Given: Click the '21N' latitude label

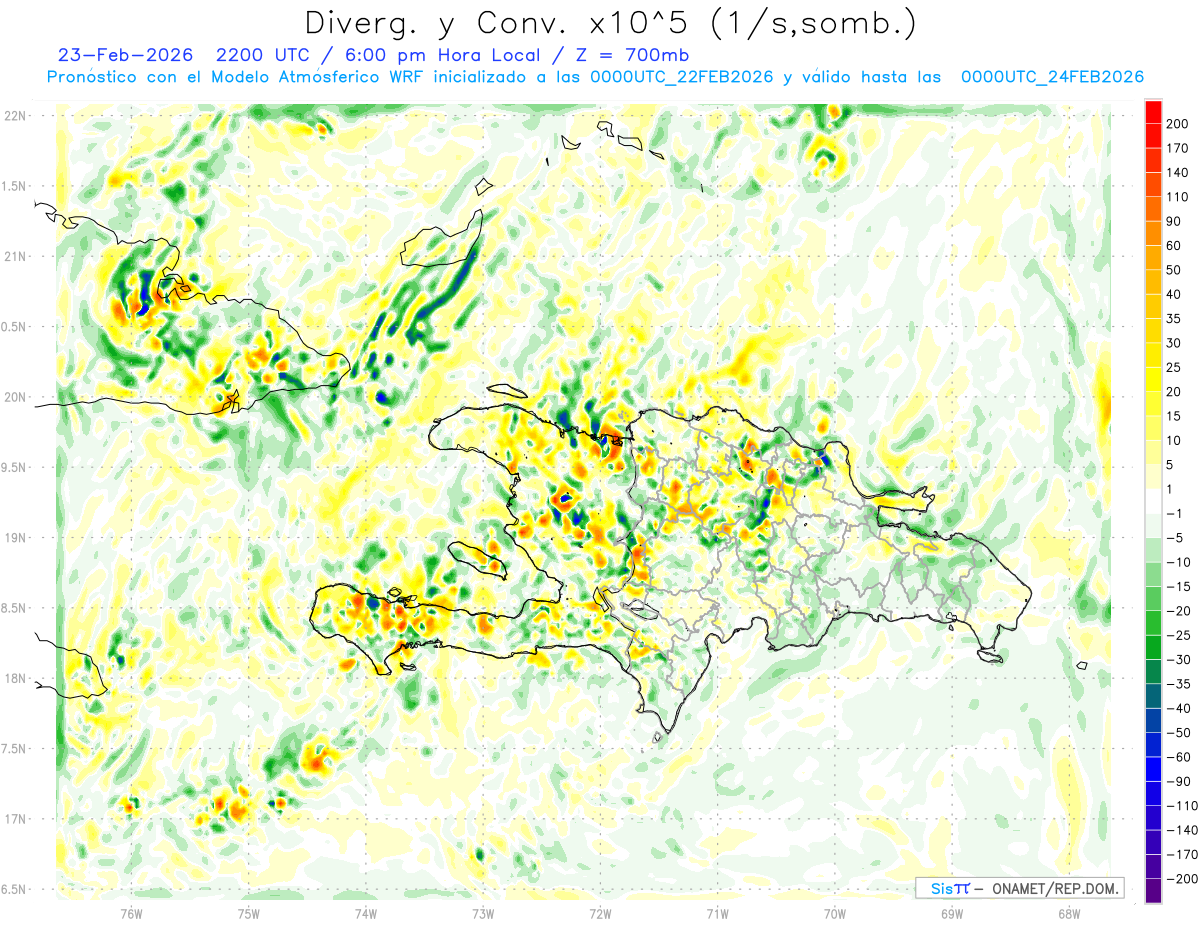Looking at the screenshot, I should coord(13,256).
